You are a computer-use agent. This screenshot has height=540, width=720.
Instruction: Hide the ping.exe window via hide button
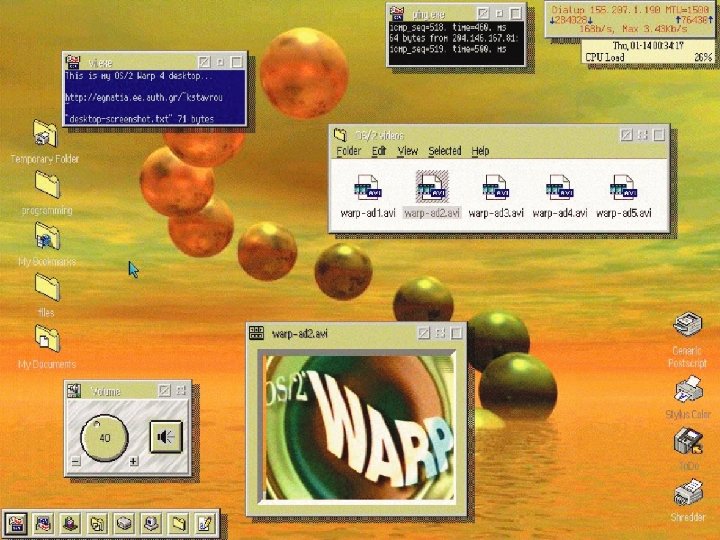(483, 13)
